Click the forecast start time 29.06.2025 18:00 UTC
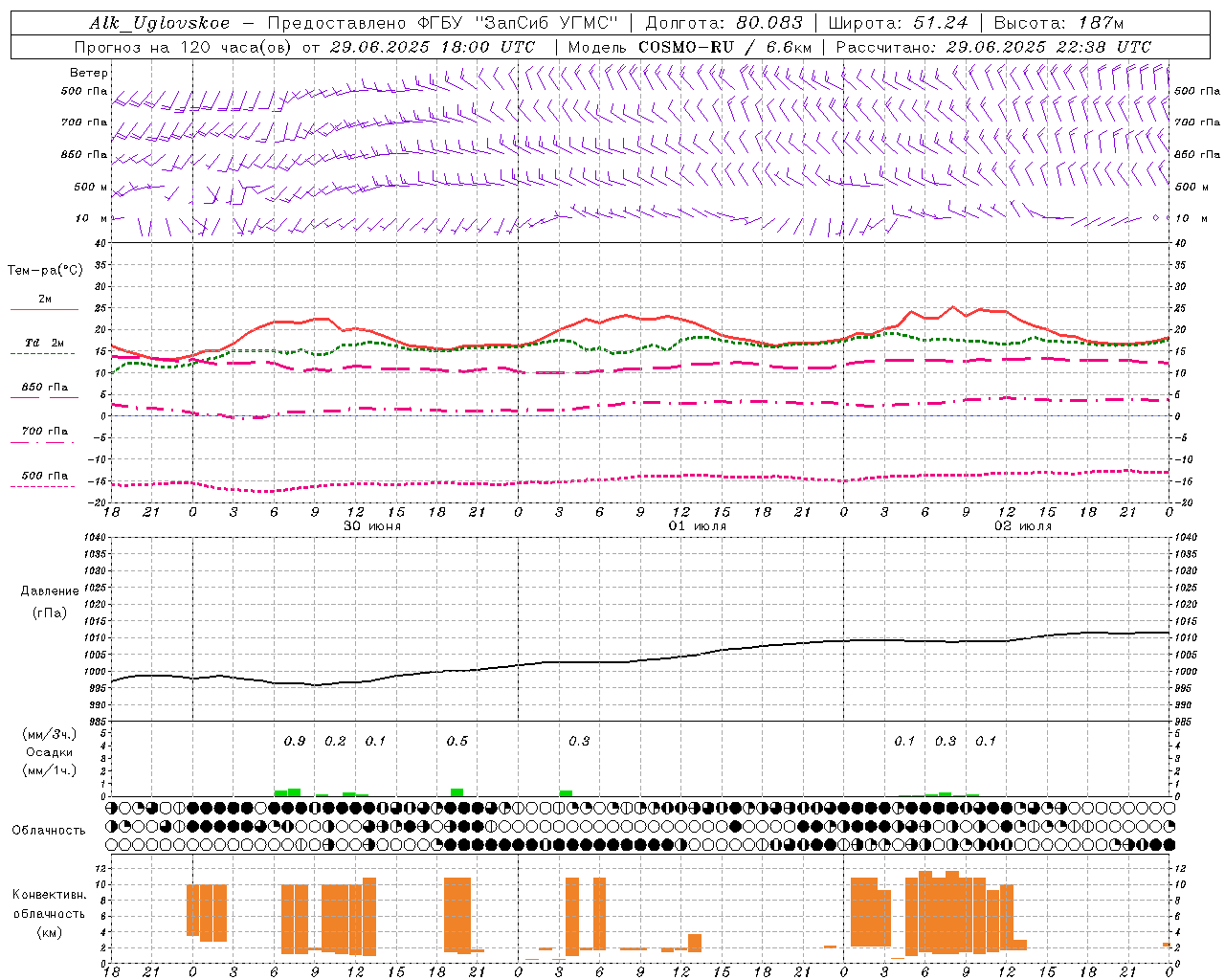Screen dimensions: 1225x980 click(x=433, y=47)
